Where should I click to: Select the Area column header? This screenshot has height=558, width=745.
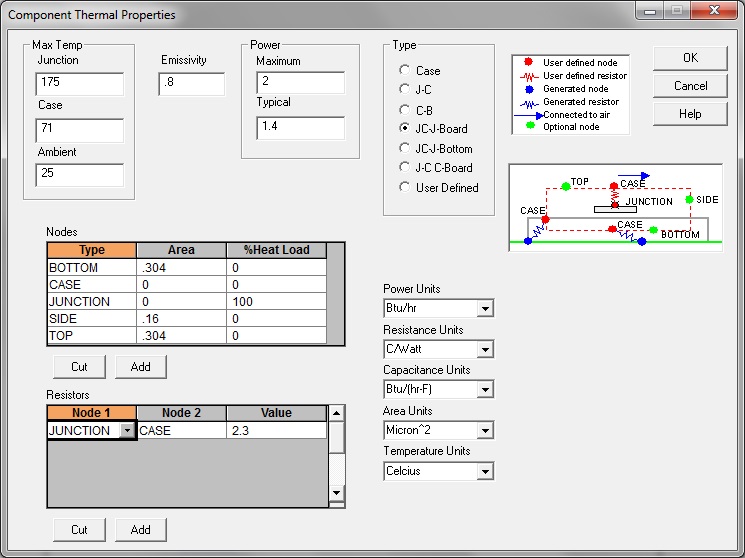click(x=181, y=250)
